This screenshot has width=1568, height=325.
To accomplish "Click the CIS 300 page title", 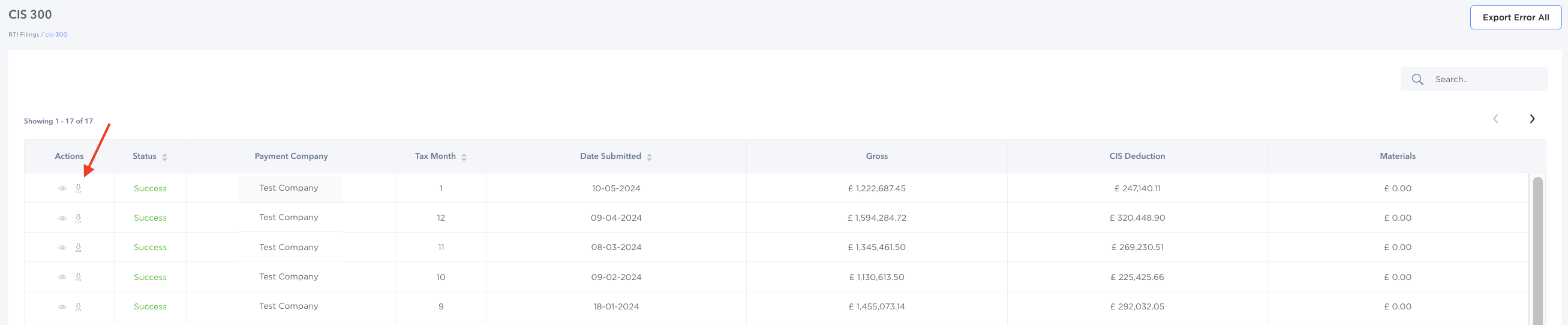I will (x=30, y=14).
